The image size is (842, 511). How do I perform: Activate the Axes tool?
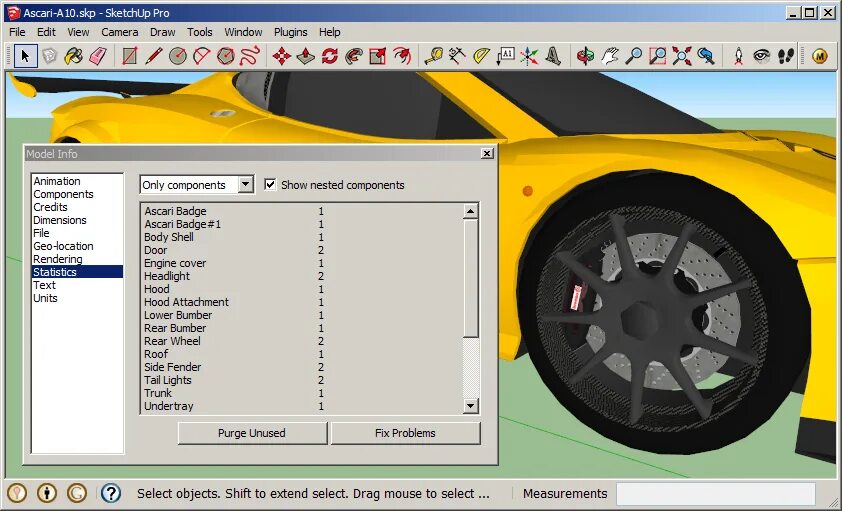click(x=529, y=56)
